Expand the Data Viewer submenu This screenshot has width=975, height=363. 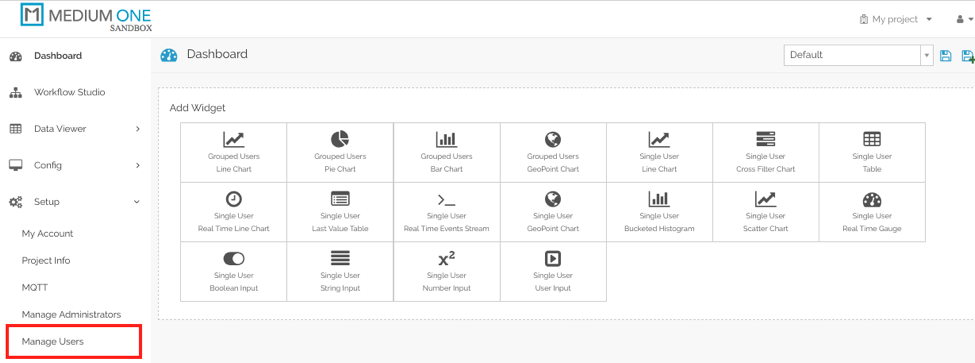[x=75, y=129]
